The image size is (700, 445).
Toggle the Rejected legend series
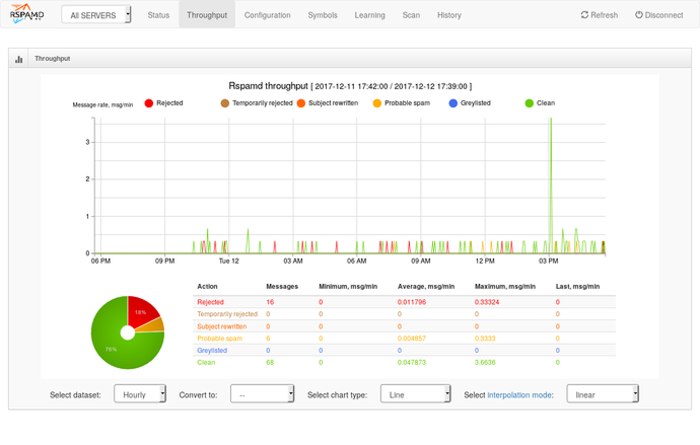[149, 103]
